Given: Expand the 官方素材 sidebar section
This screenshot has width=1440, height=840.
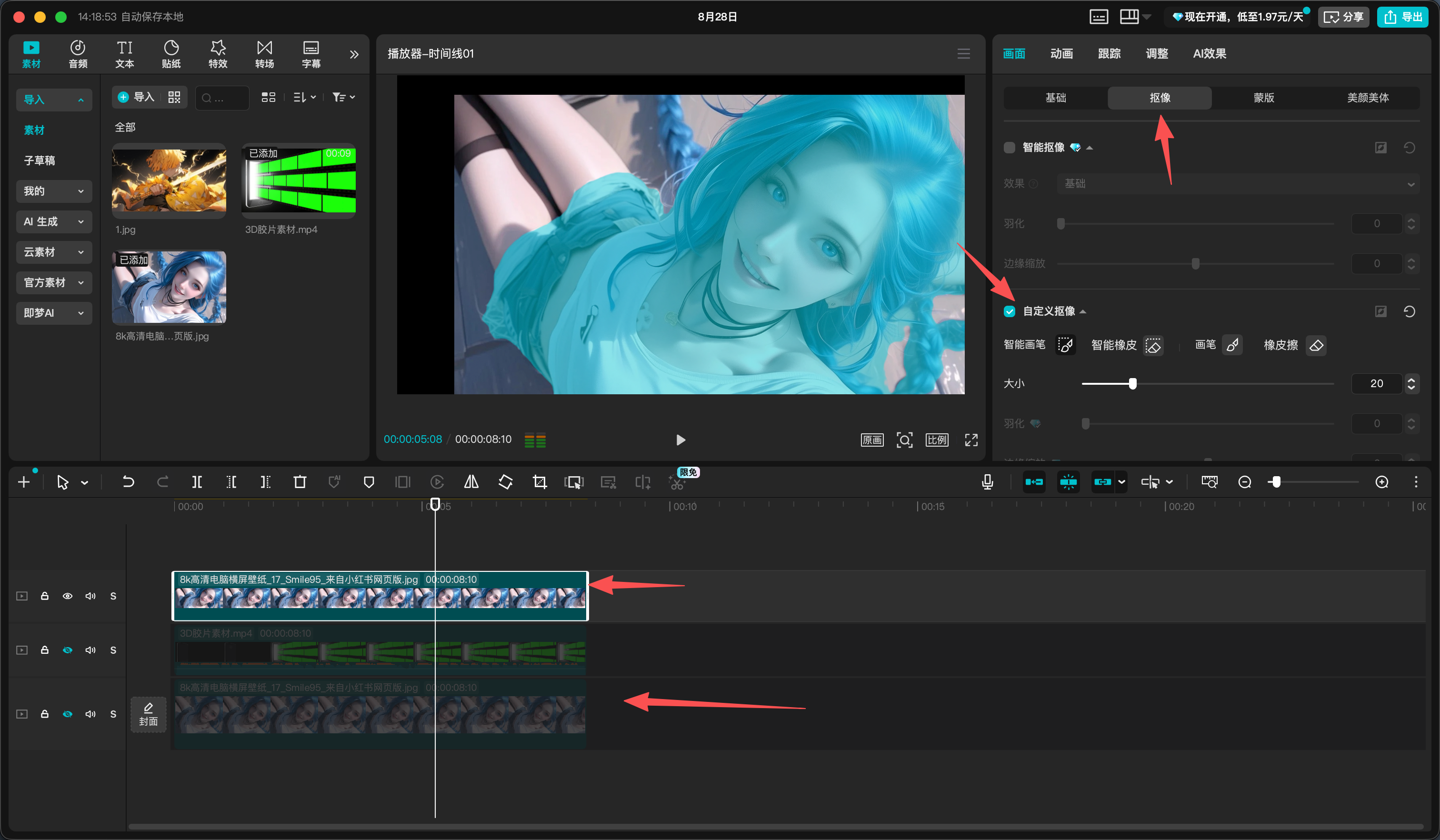Looking at the screenshot, I should pos(54,282).
